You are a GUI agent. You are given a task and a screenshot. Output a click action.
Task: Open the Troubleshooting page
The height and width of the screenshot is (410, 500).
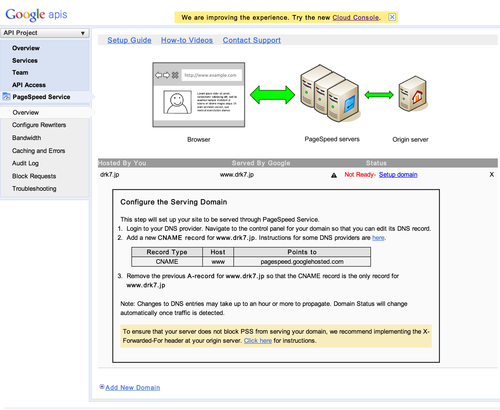[x=34, y=189]
